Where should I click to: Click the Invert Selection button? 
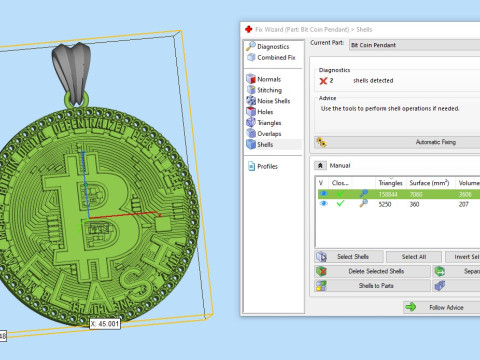coord(463,257)
